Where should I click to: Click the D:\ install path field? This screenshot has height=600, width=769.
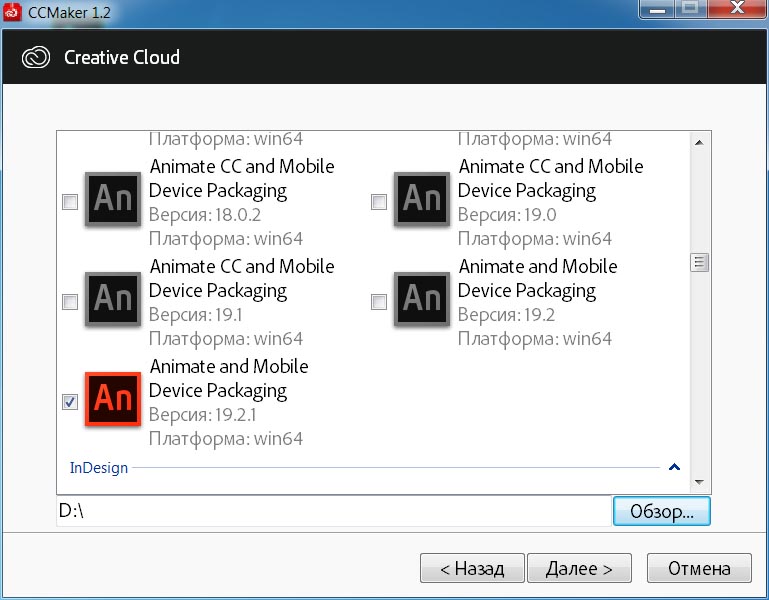coord(334,511)
